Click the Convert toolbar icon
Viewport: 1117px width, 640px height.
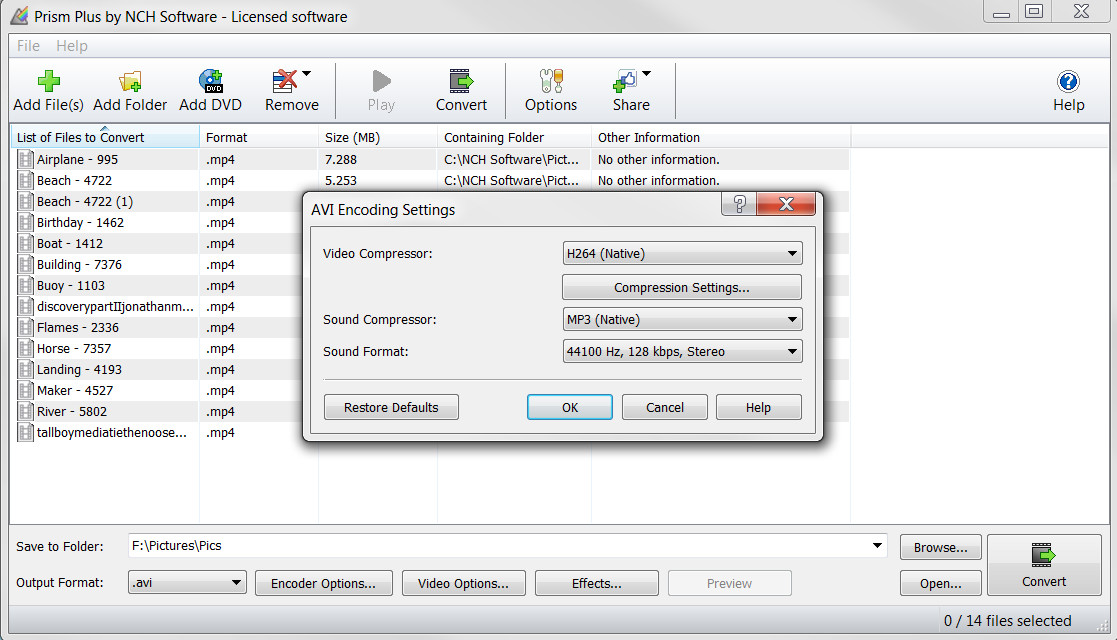[460, 80]
